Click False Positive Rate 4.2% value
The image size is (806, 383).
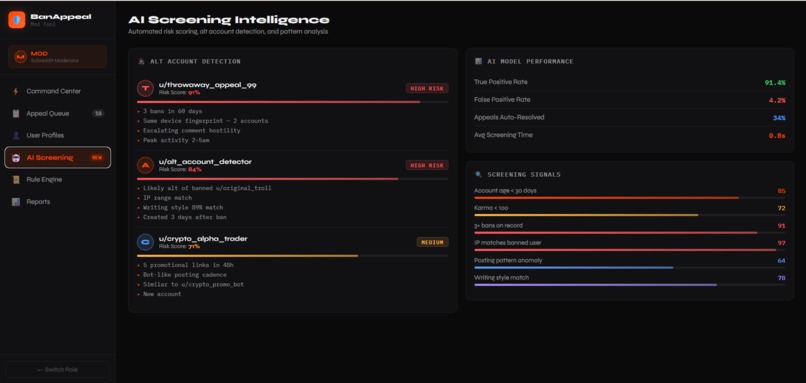click(x=777, y=100)
